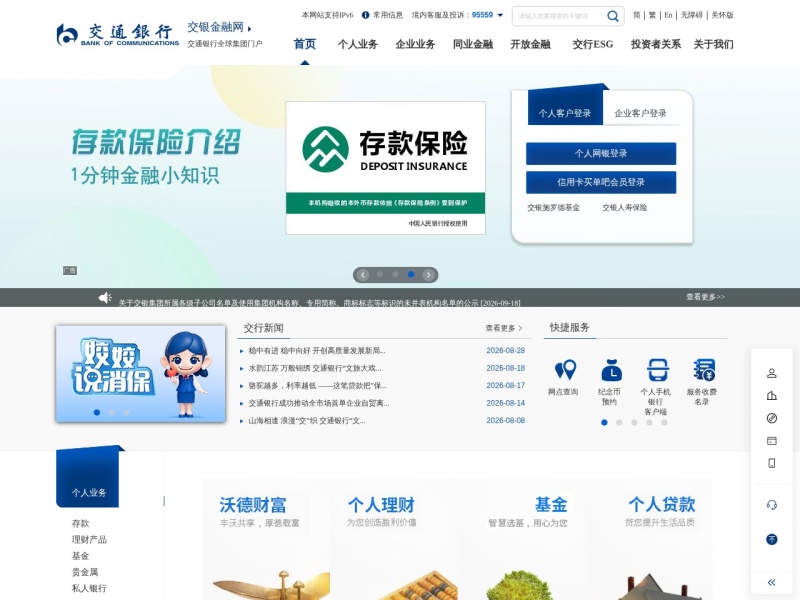This screenshot has height=600, width=800.
Task: Expand the 95559 hotline dropdown arrow
Action: (x=500, y=15)
